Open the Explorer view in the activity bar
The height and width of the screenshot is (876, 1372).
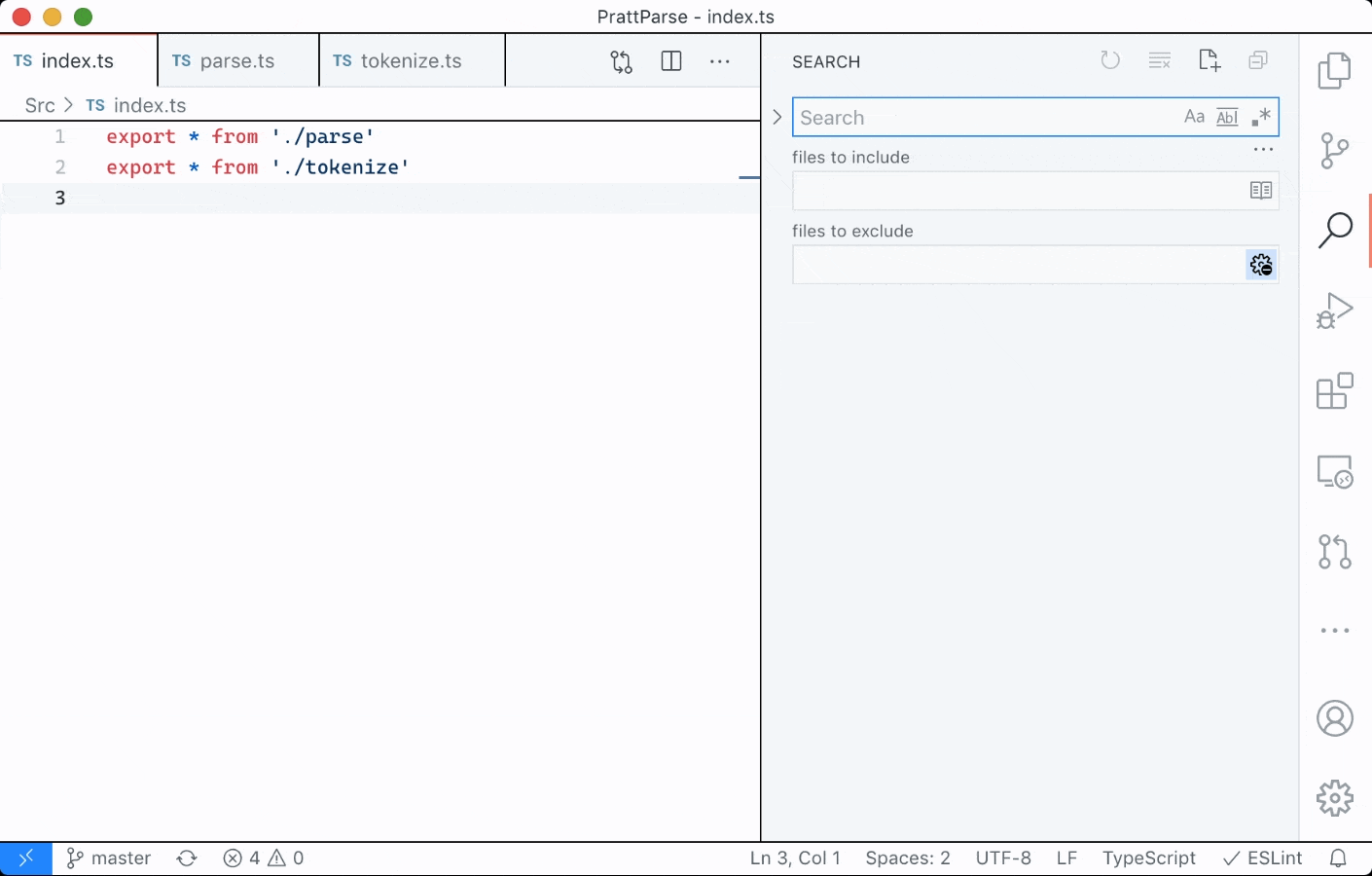click(1334, 70)
